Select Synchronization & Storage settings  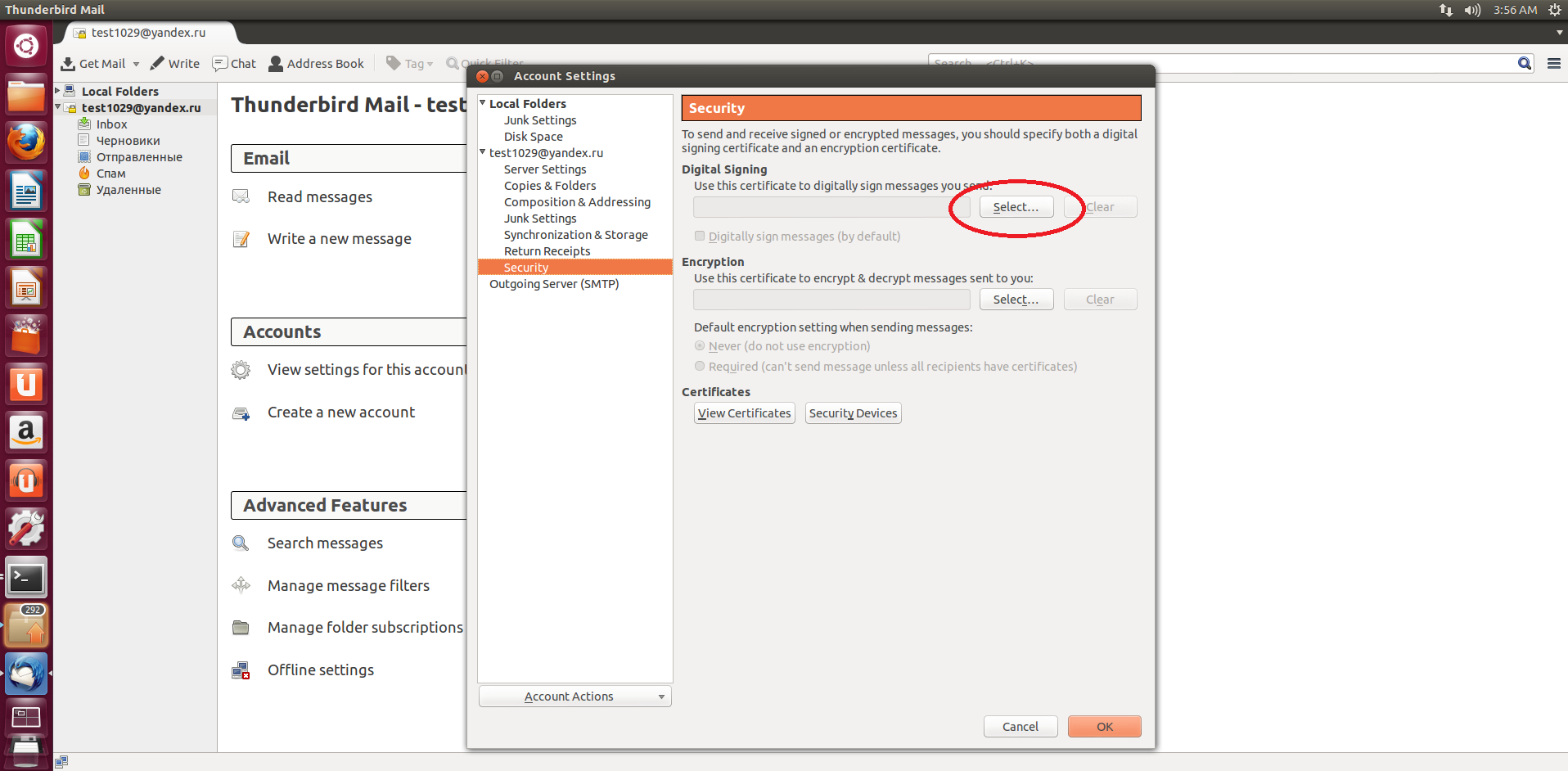[x=575, y=235]
